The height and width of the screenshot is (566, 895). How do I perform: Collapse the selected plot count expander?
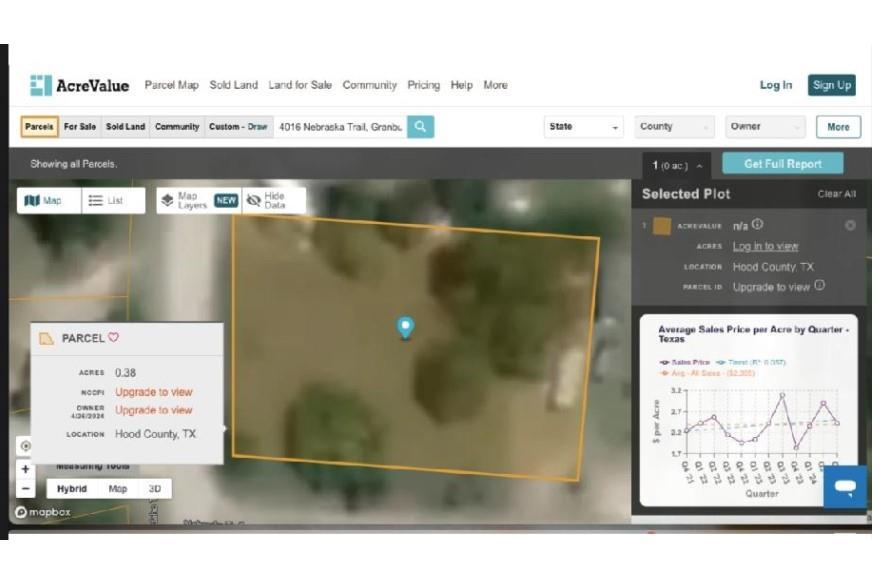click(x=677, y=165)
